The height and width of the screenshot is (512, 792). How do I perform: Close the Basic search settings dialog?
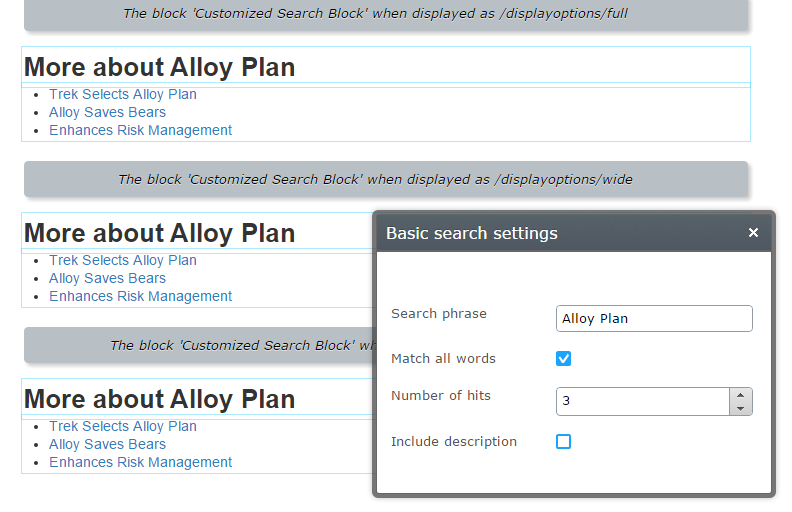coord(753,233)
